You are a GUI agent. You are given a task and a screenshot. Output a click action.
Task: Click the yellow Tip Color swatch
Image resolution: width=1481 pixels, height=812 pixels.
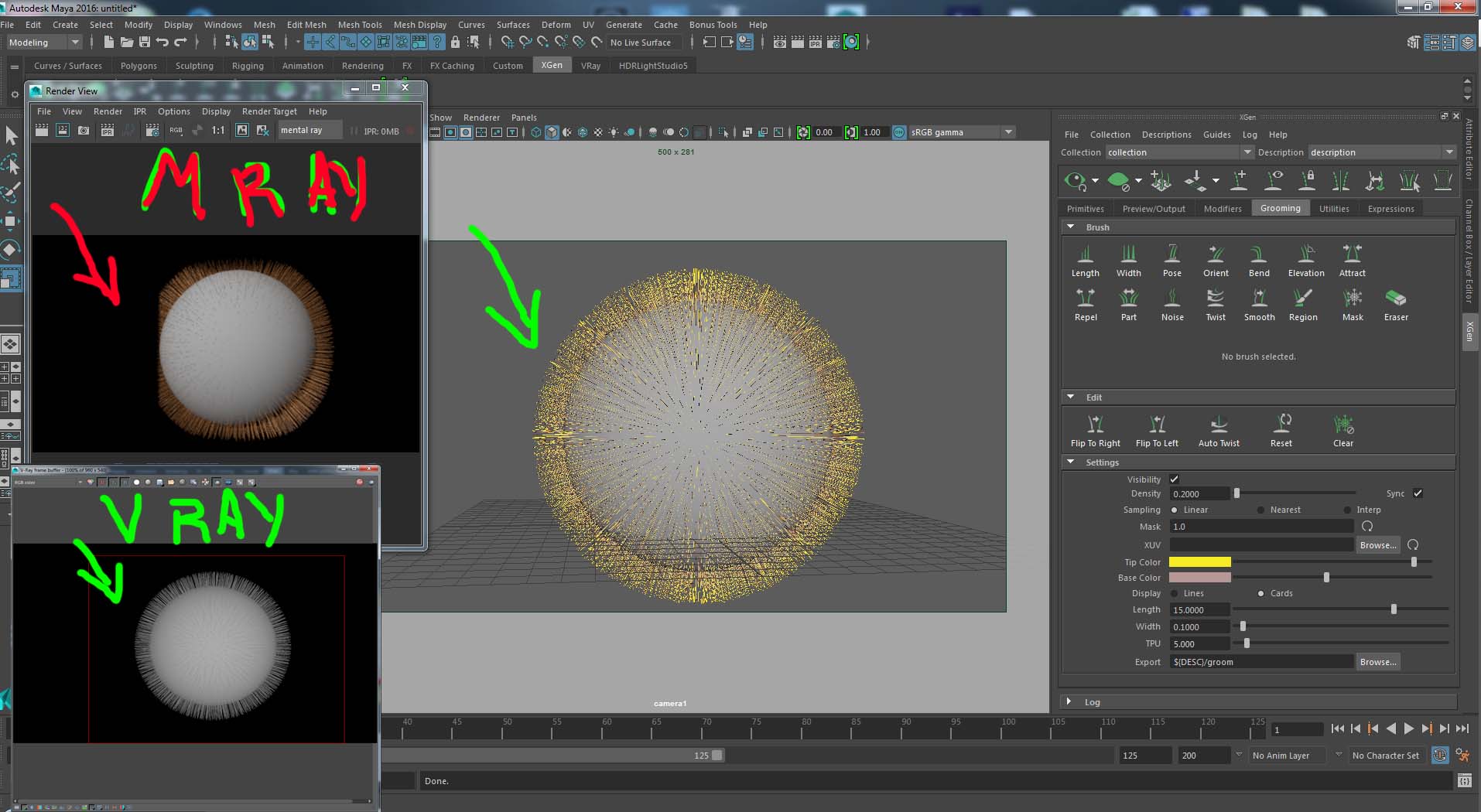(x=1199, y=562)
